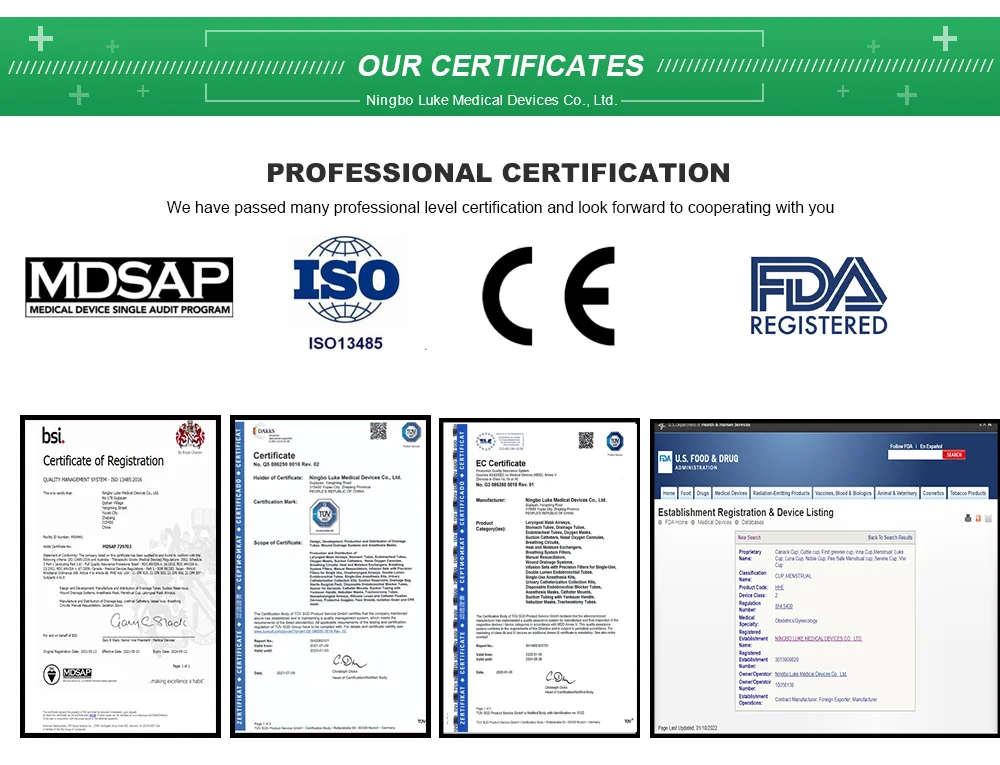Click the HHE product code link
Viewport: 1000px width, 765px height.
(x=779, y=587)
